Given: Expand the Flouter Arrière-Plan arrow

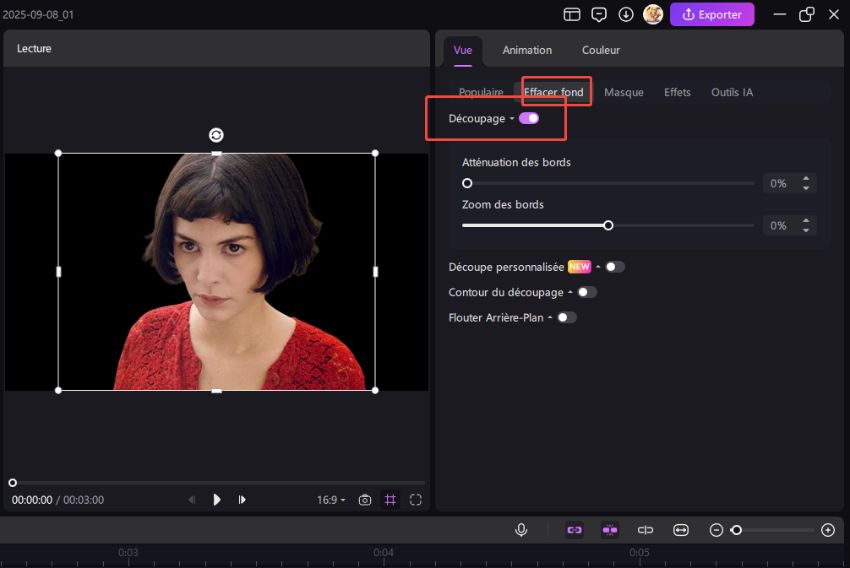Looking at the screenshot, I should 550,318.
